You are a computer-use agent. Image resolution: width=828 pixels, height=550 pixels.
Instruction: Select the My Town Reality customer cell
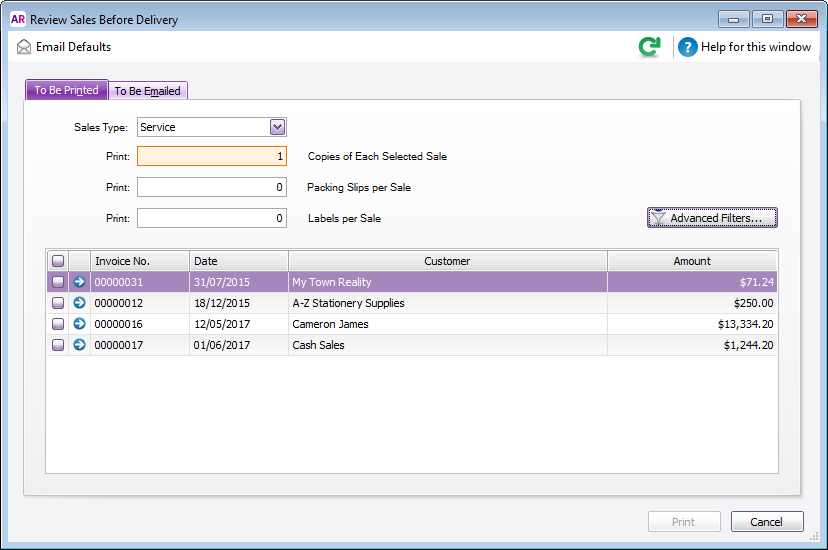tap(448, 282)
